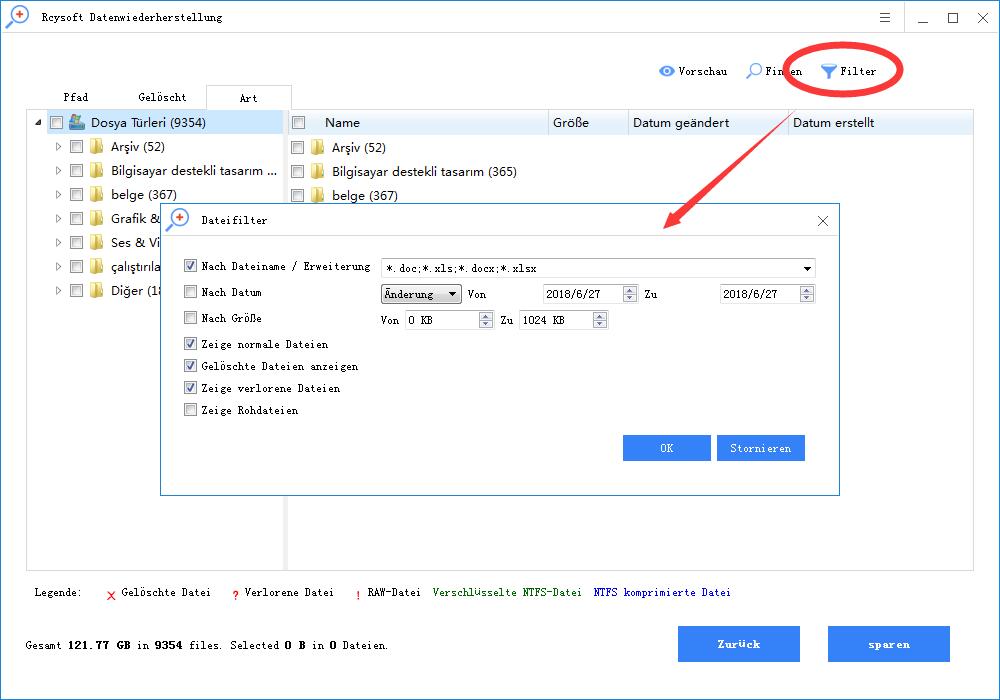Click Arşiv (52) folder icon in file list
This screenshot has height=700, width=1000.
click(318, 147)
